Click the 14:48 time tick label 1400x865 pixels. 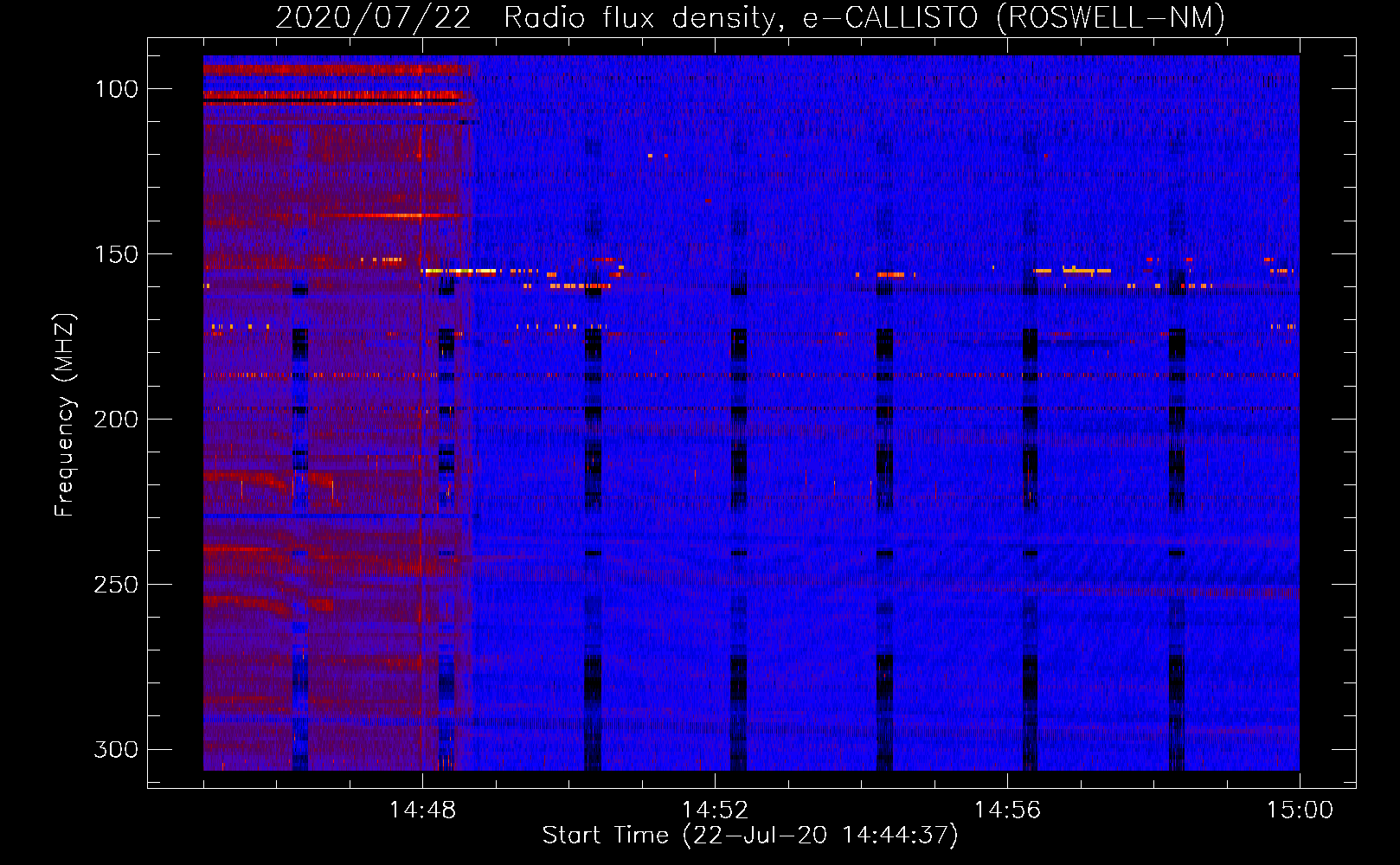(x=422, y=811)
